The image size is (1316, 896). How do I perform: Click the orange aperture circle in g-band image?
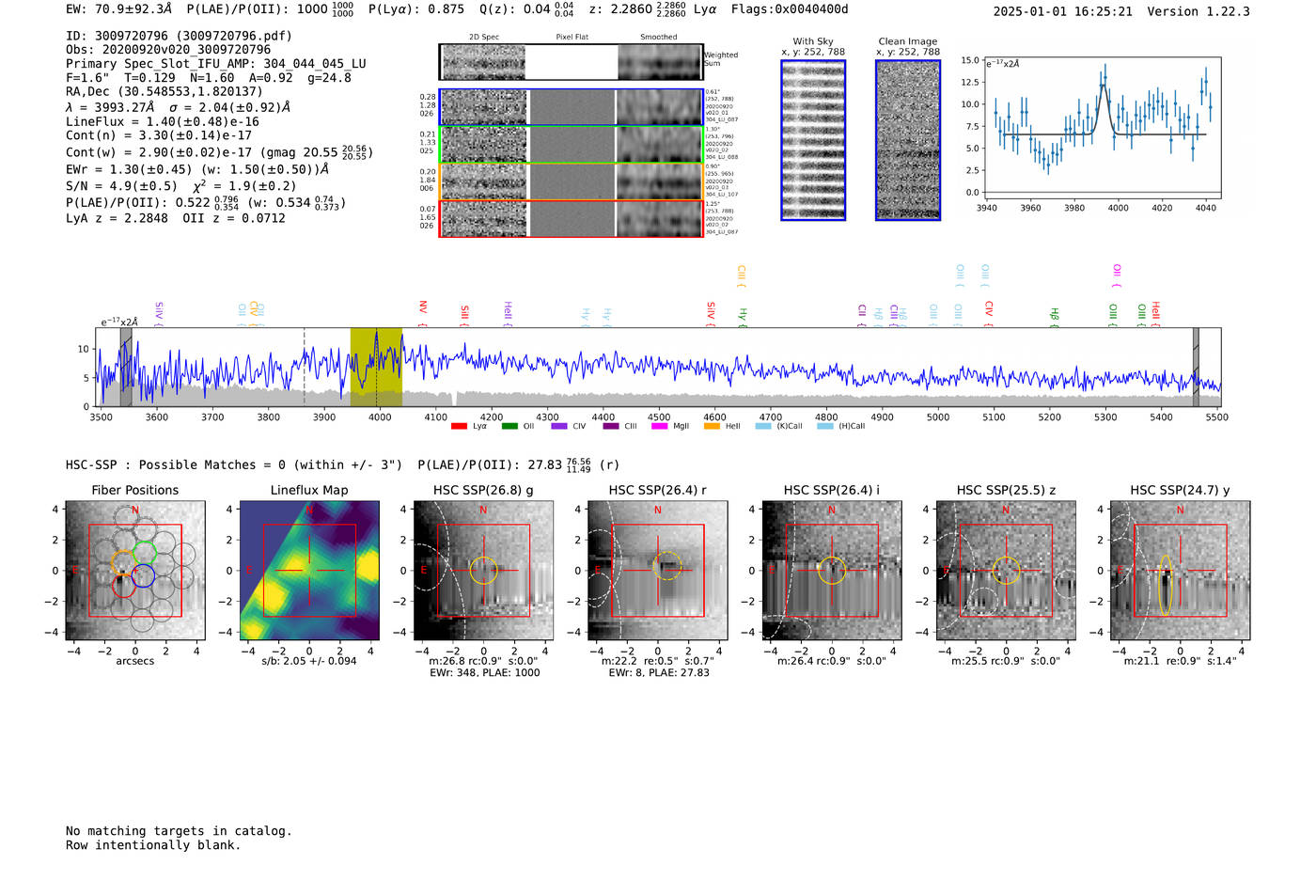483,571
